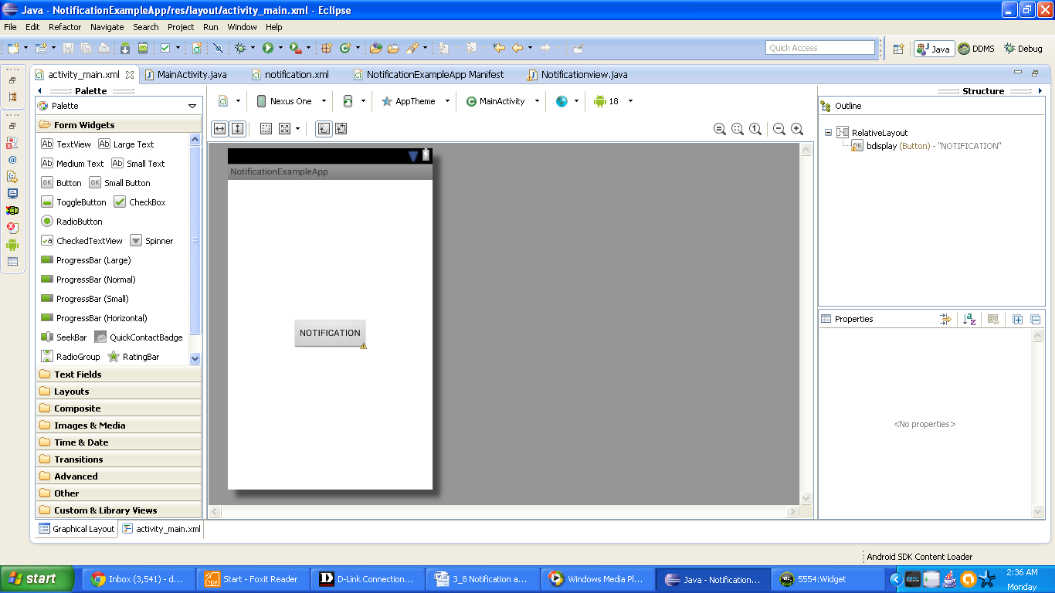Toggle the margins layout button

pyautogui.click(x=266, y=129)
